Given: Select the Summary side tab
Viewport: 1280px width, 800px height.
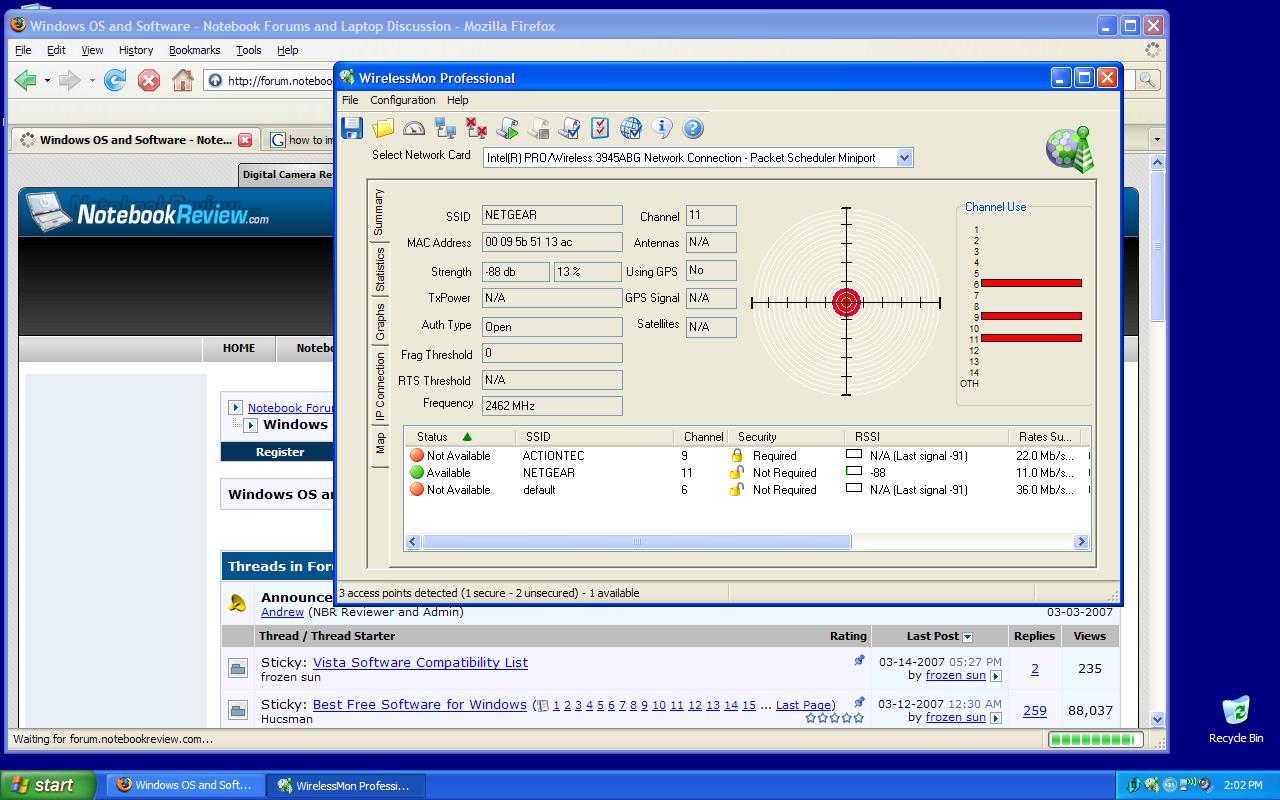Looking at the screenshot, I should [378, 213].
